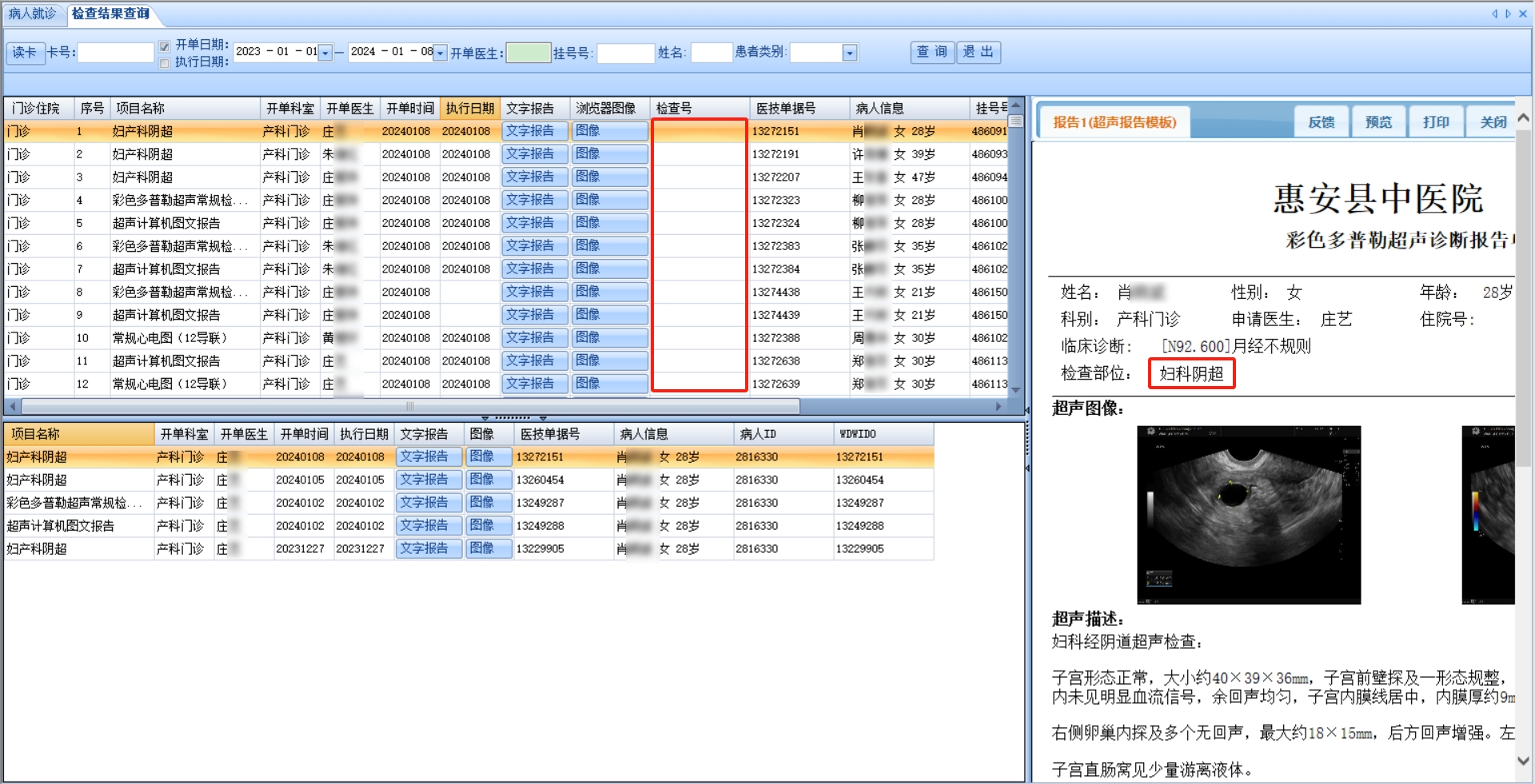
Task: Click the 读卡 button
Action: point(25,53)
